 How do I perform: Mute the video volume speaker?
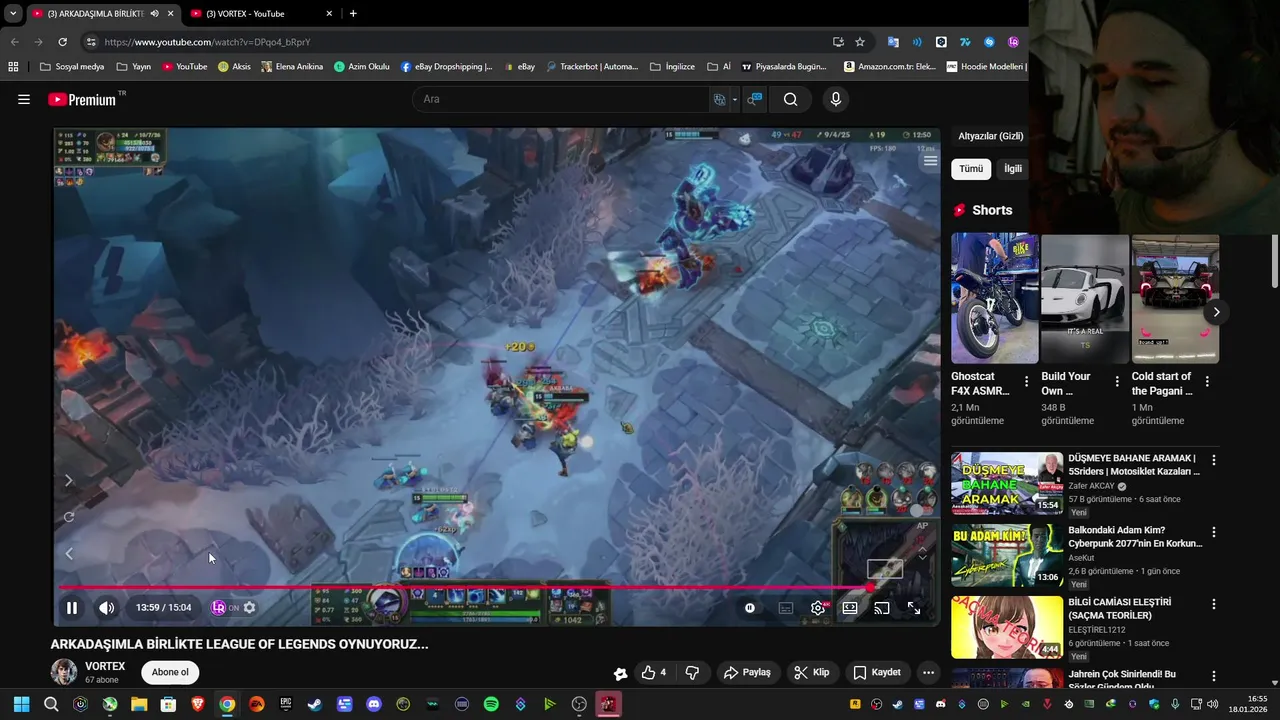point(106,607)
